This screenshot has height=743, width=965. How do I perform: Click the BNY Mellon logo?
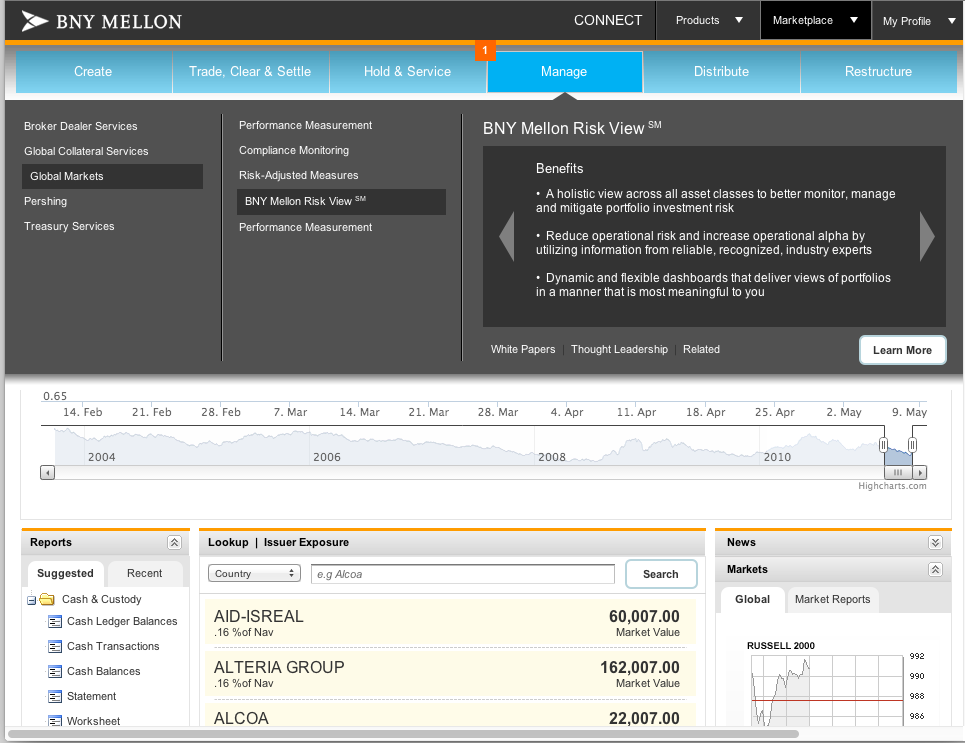point(102,21)
